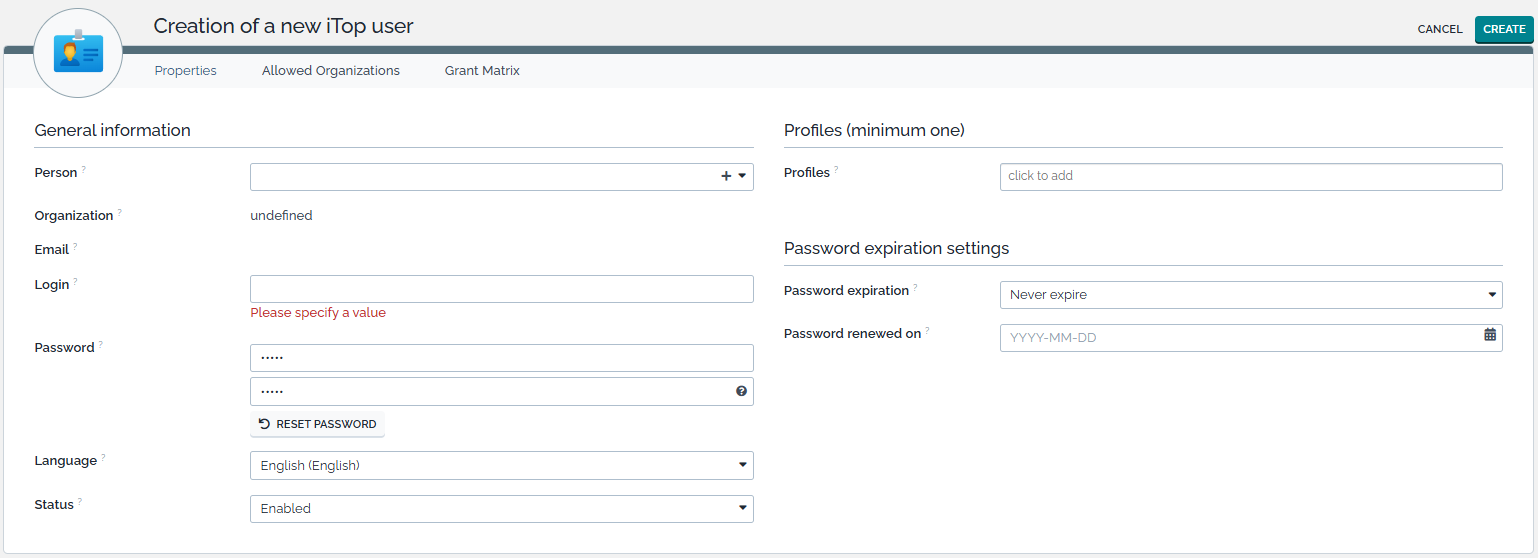Screen dimensions: 1538x558
Task: Click the Cancel button
Action: click(1440, 29)
